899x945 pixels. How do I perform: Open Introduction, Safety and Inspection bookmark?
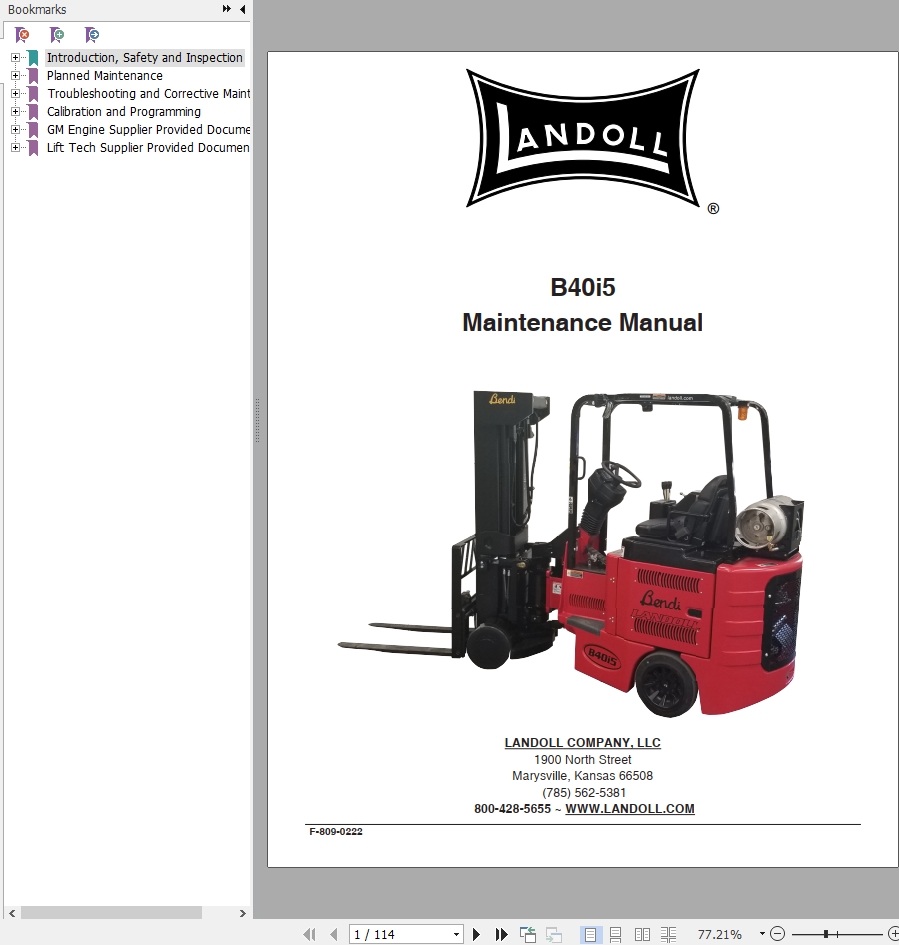[145, 58]
